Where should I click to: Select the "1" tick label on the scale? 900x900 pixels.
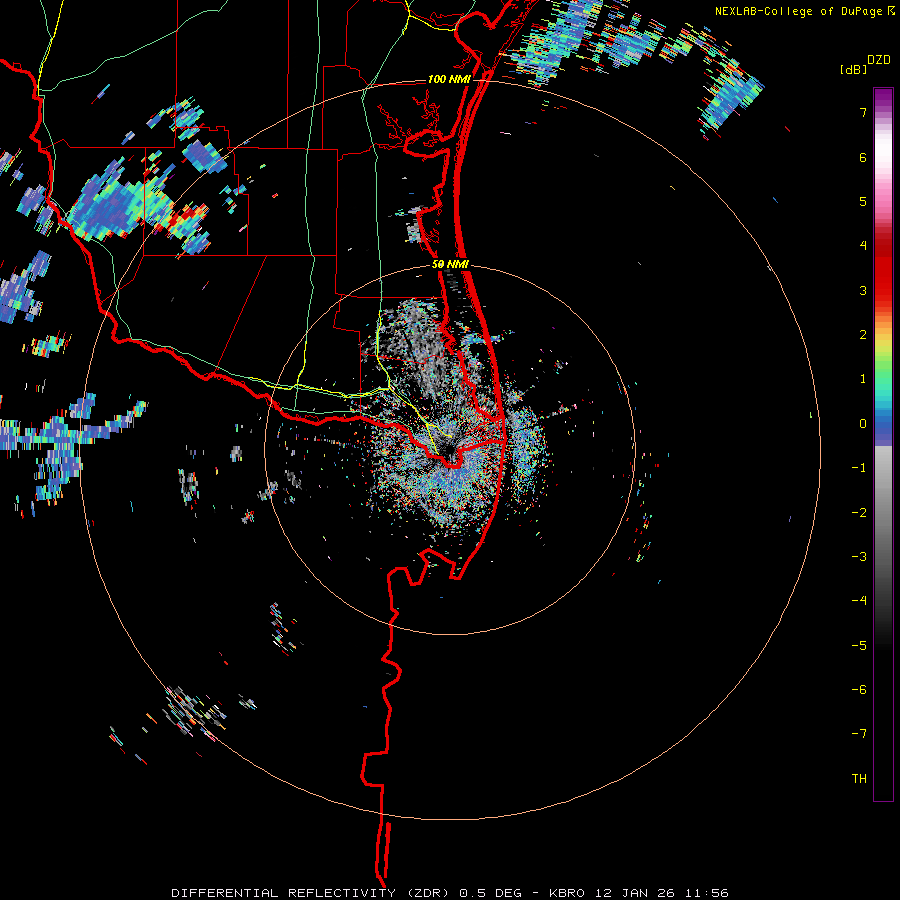(863, 379)
